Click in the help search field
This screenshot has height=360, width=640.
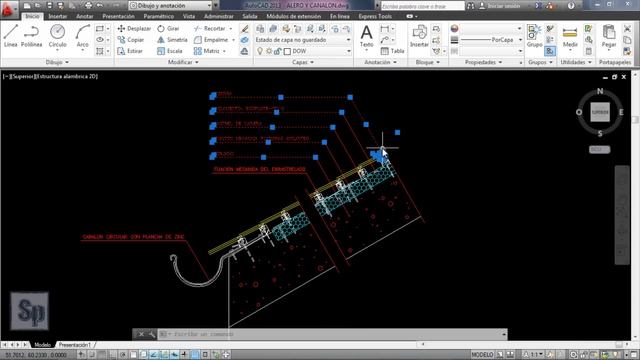pyautogui.click(x=422, y=6)
